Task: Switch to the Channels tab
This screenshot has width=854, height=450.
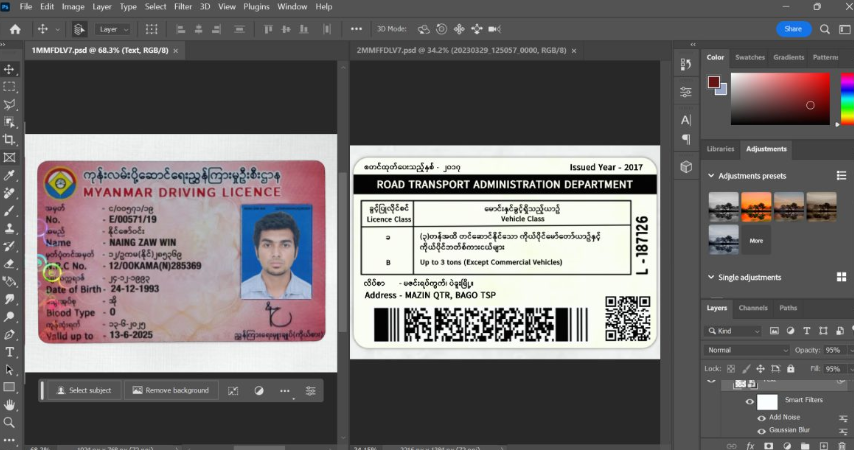Action: [753, 308]
